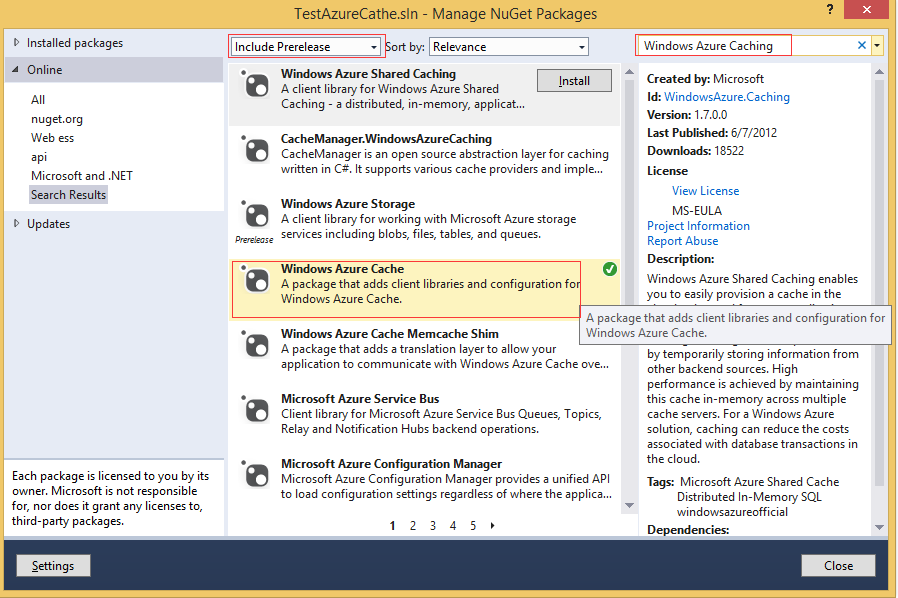Clear the search box with the X icon
Screen dimensions: 898x598
tap(861, 45)
